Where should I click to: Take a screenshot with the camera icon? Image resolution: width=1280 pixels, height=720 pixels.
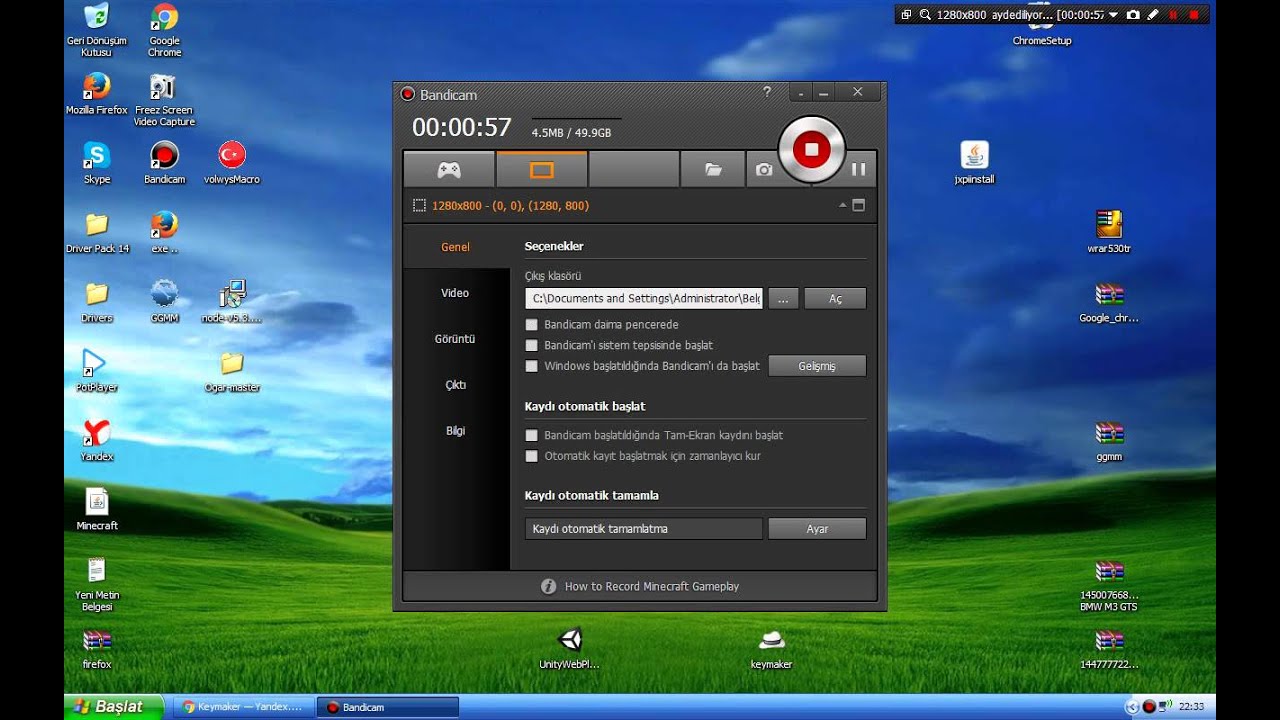[764, 170]
